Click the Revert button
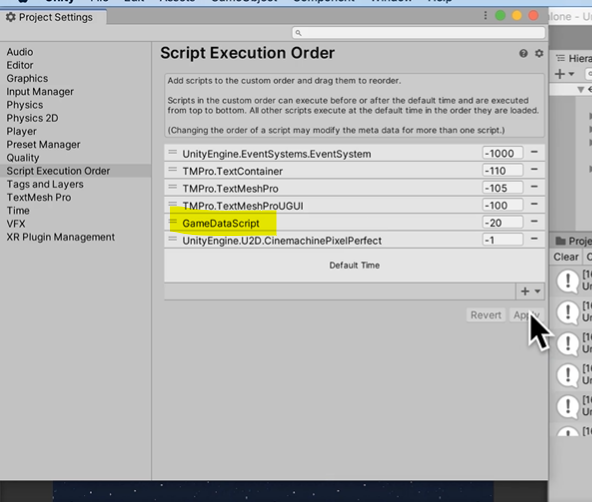 (486, 315)
